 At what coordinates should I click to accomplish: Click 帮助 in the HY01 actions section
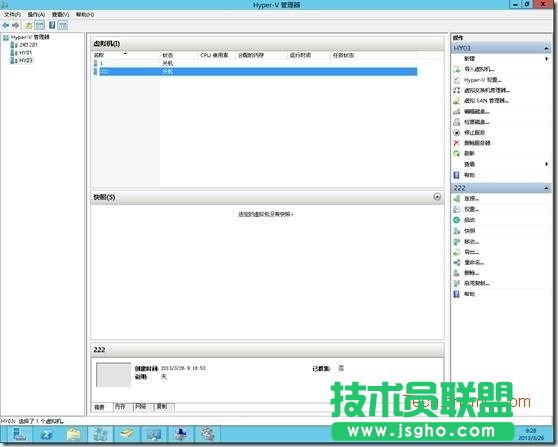coord(470,175)
